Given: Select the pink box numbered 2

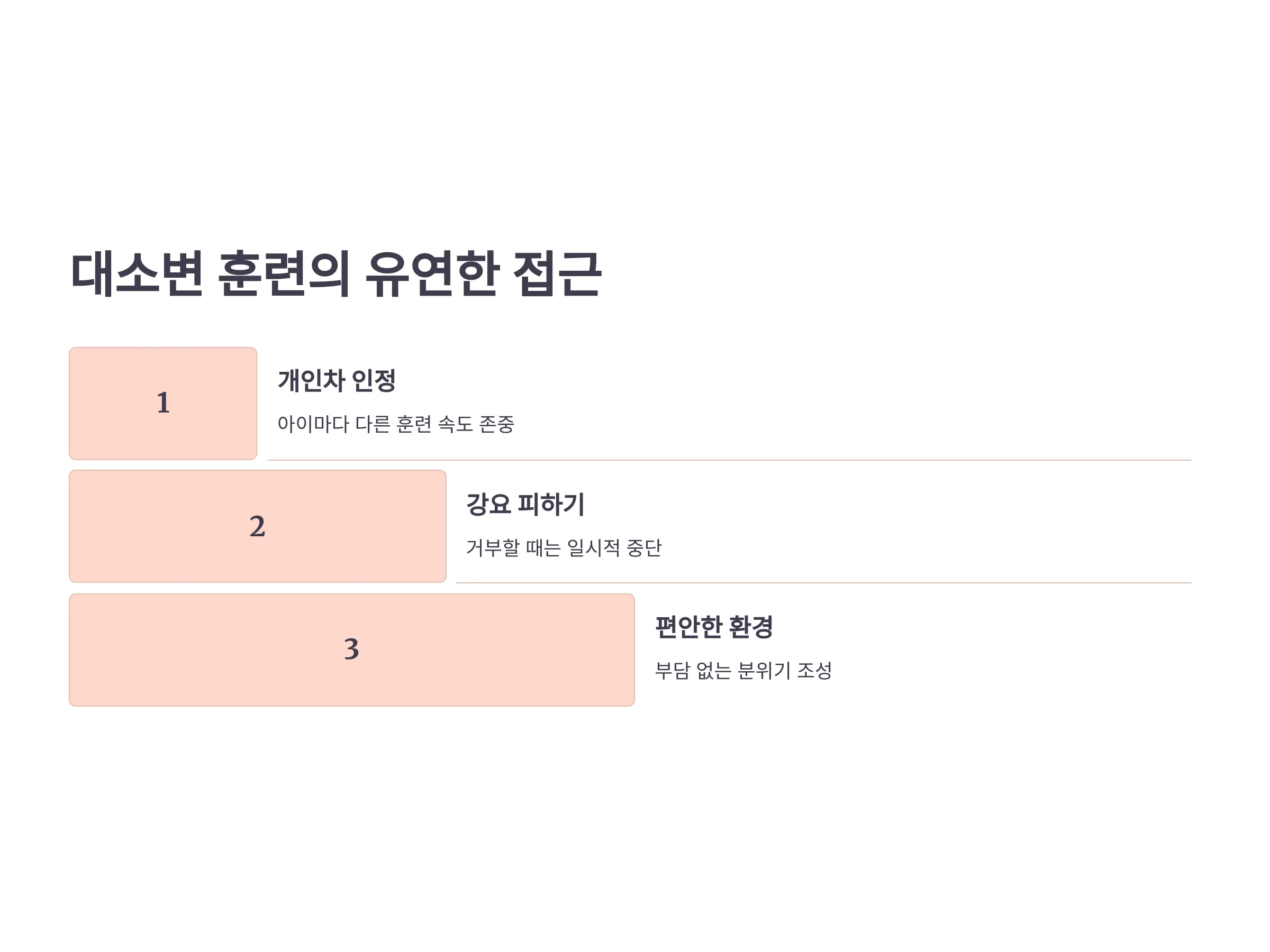Looking at the screenshot, I should pyautogui.click(x=258, y=526).
